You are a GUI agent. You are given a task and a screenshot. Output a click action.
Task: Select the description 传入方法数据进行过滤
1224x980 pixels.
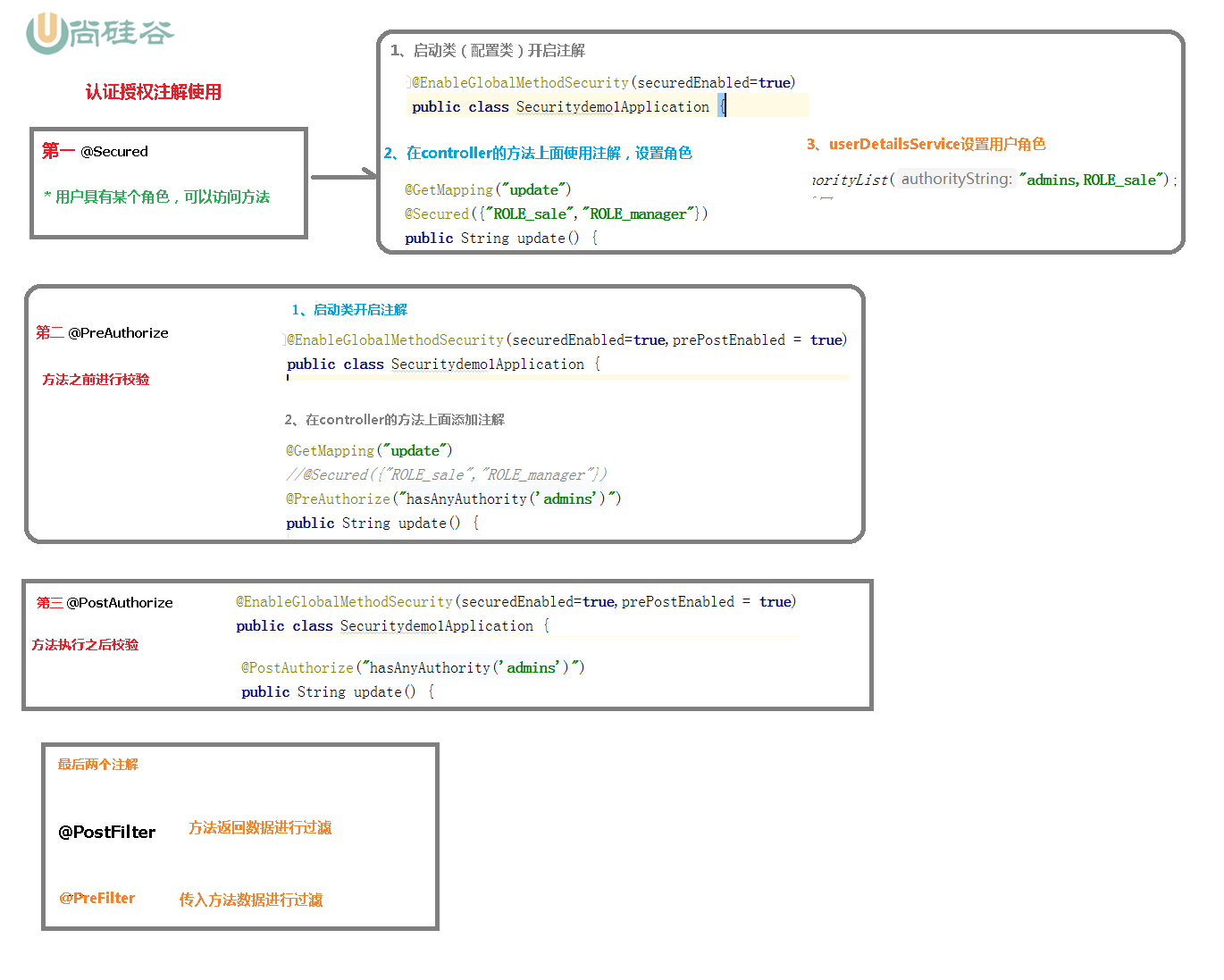pyautogui.click(x=251, y=900)
